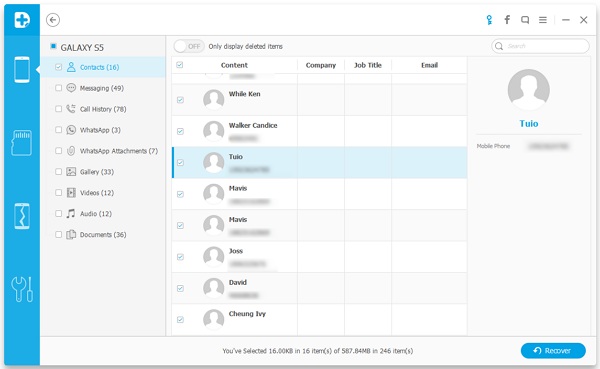Click the search magnifier icon
Screen dimensions: 600x369
(x=499, y=46)
